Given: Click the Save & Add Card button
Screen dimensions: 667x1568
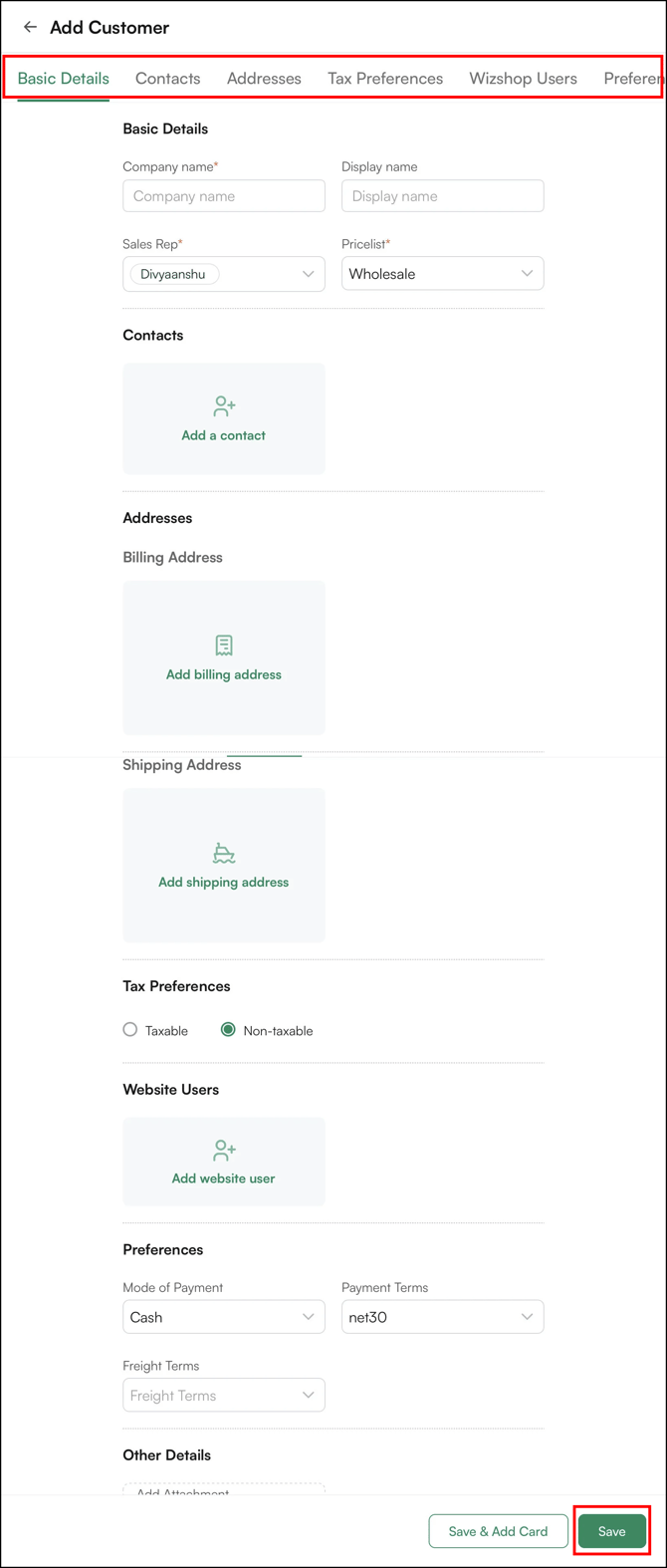Looking at the screenshot, I should coord(498,1531).
